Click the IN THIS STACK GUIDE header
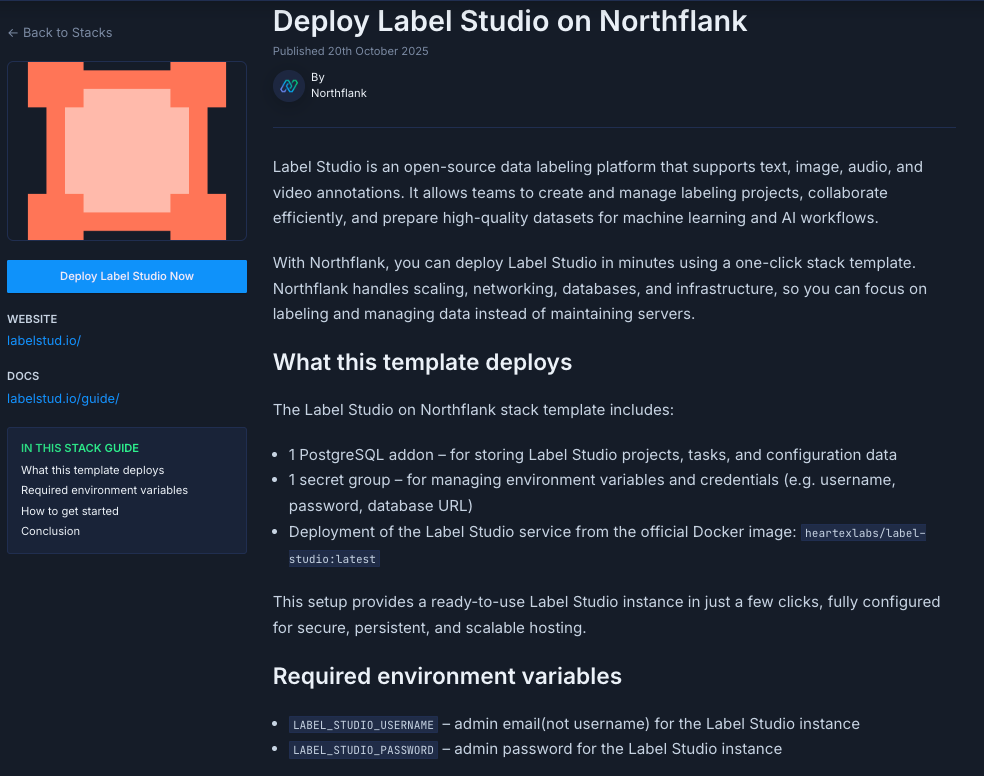This screenshot has width=984, height=776. 80,448
